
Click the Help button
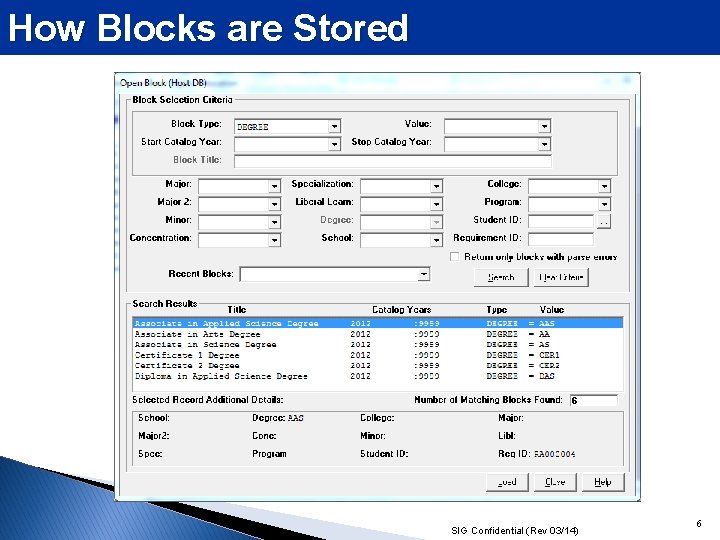pyautogui.click(x=603, y=482)
